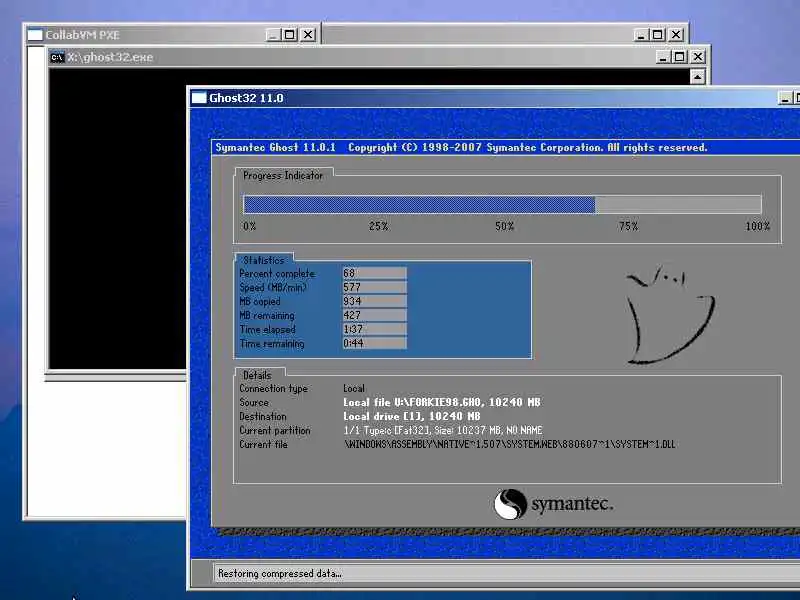The image size is (800, 600).
Task: Minimize the untitled window behind console
Action: click(x=640, y=35)
